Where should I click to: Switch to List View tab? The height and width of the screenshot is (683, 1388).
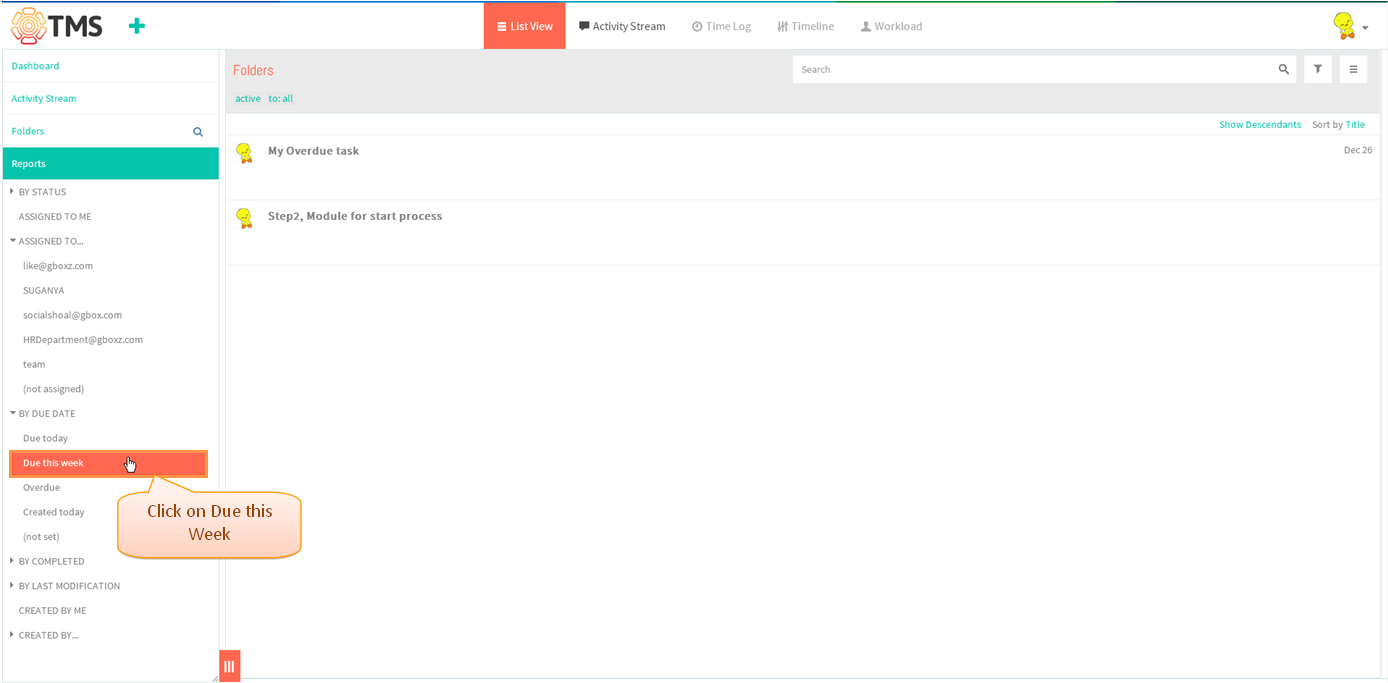coord(525,26)
